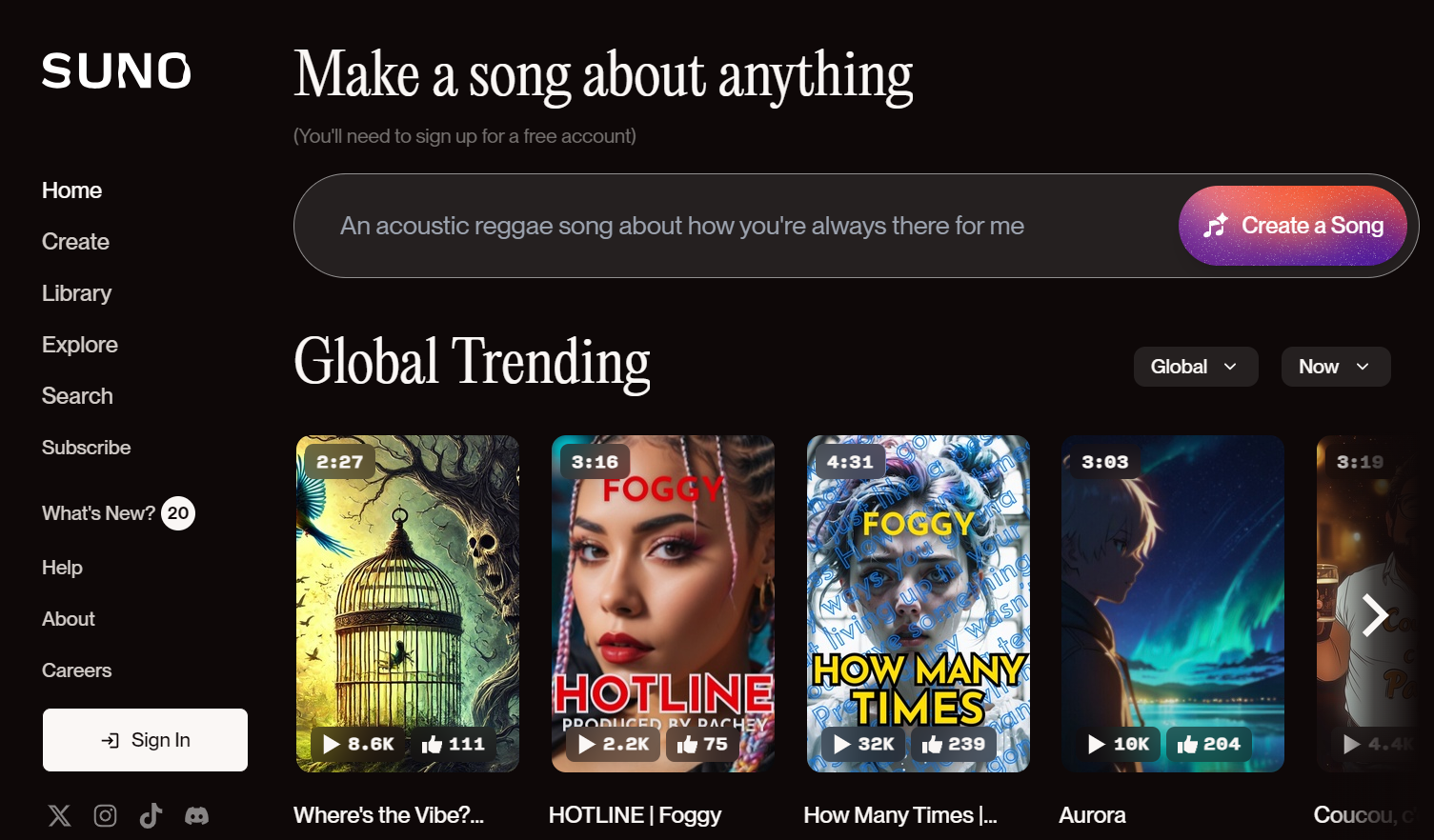
Task: Play the How Many Times track
Action: coord(864,744)
